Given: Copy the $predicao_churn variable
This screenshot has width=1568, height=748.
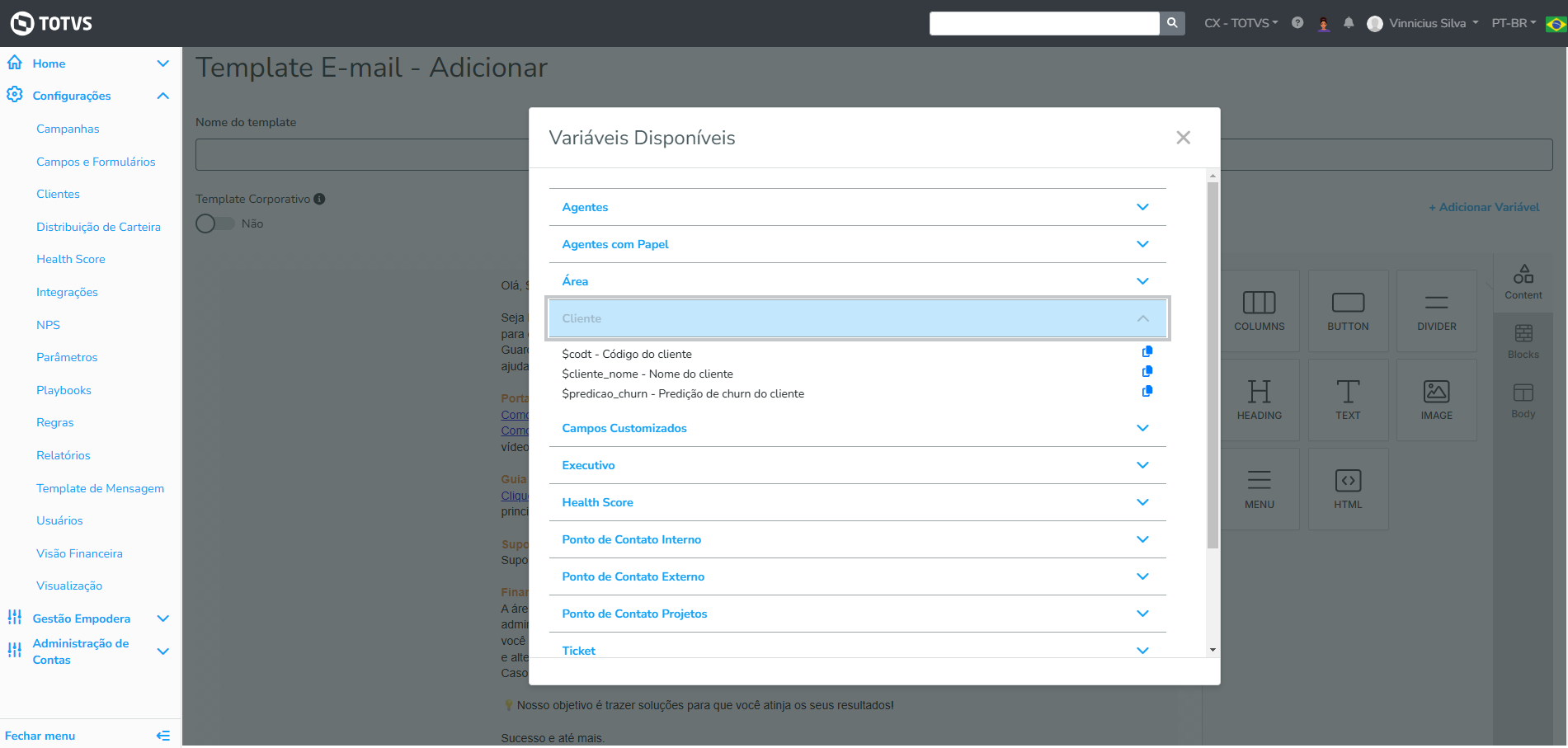Looking at the screenshot, I should [1147, 392].
